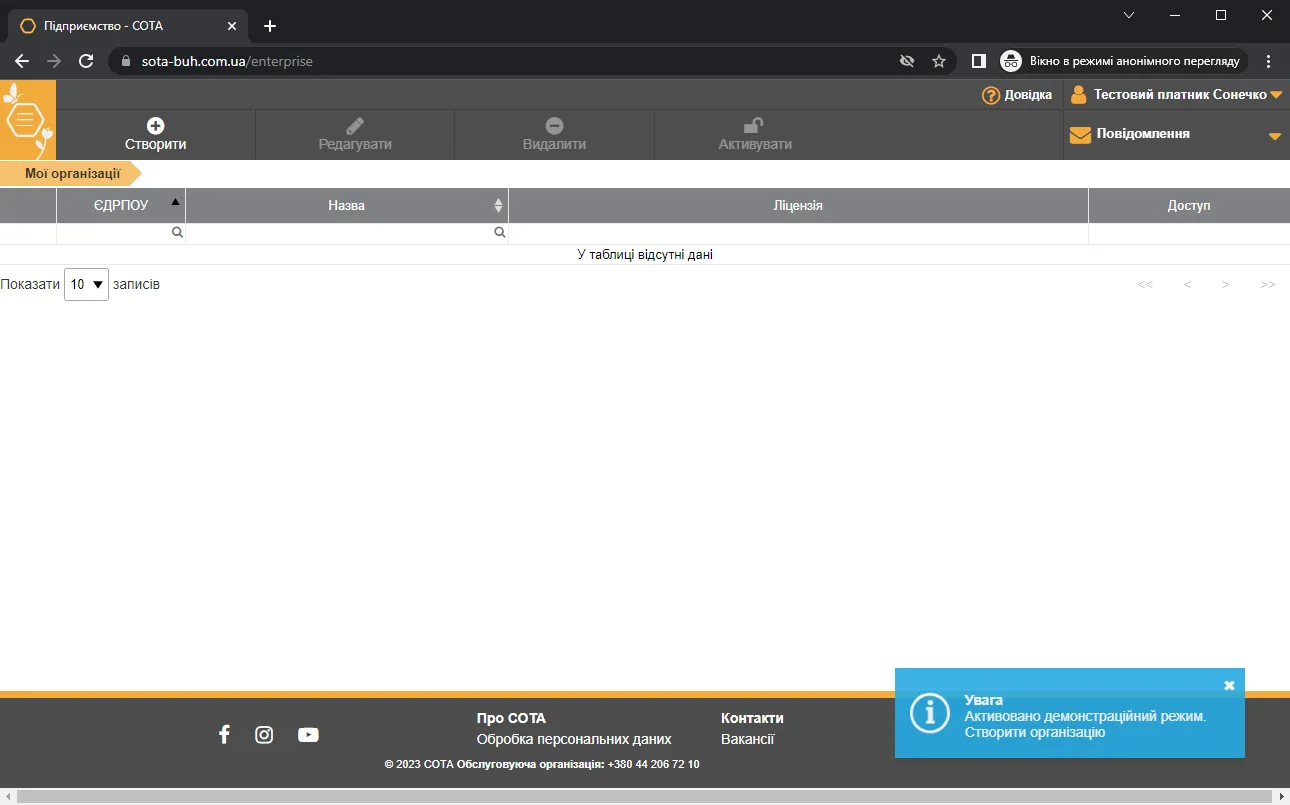
Task: Open the YouTube icon in footer
Action: 308,735
